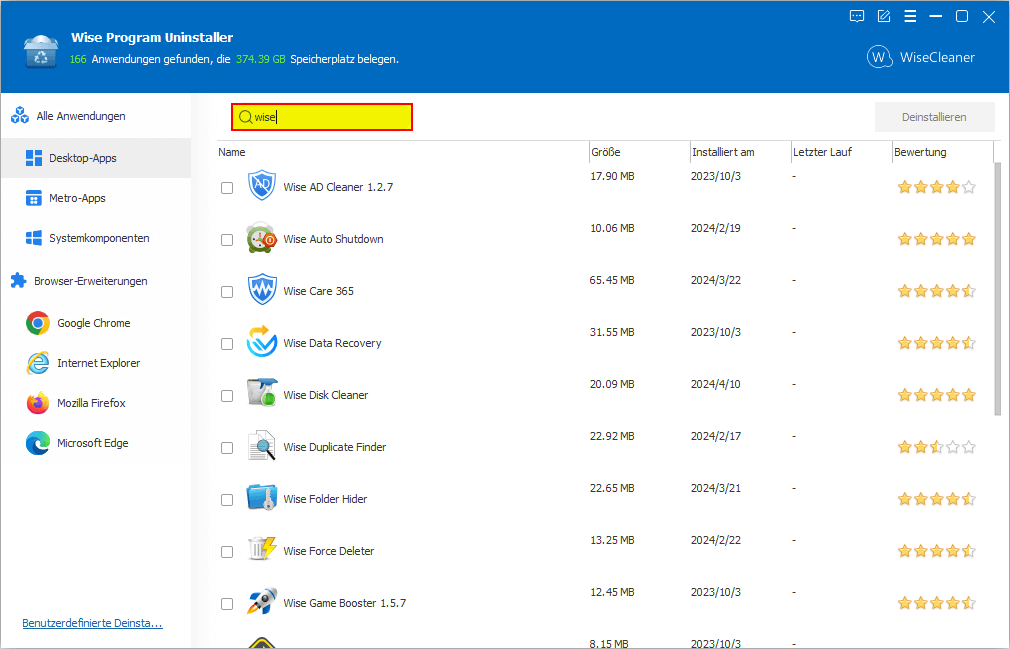Click the search magnifier icon
1010x649 pixels.
(x=245, y=117)
